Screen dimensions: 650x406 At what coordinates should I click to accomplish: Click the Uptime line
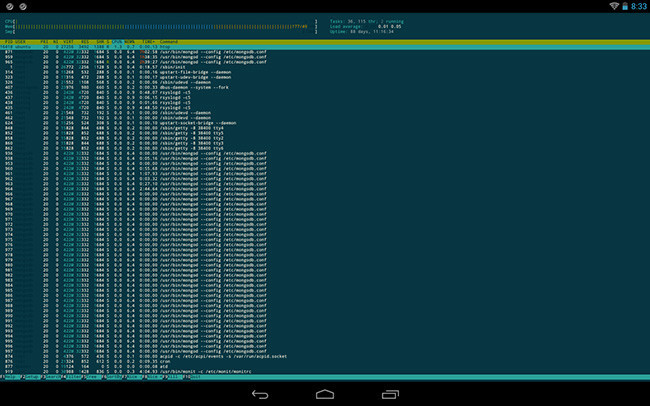[x=362, y=32]
